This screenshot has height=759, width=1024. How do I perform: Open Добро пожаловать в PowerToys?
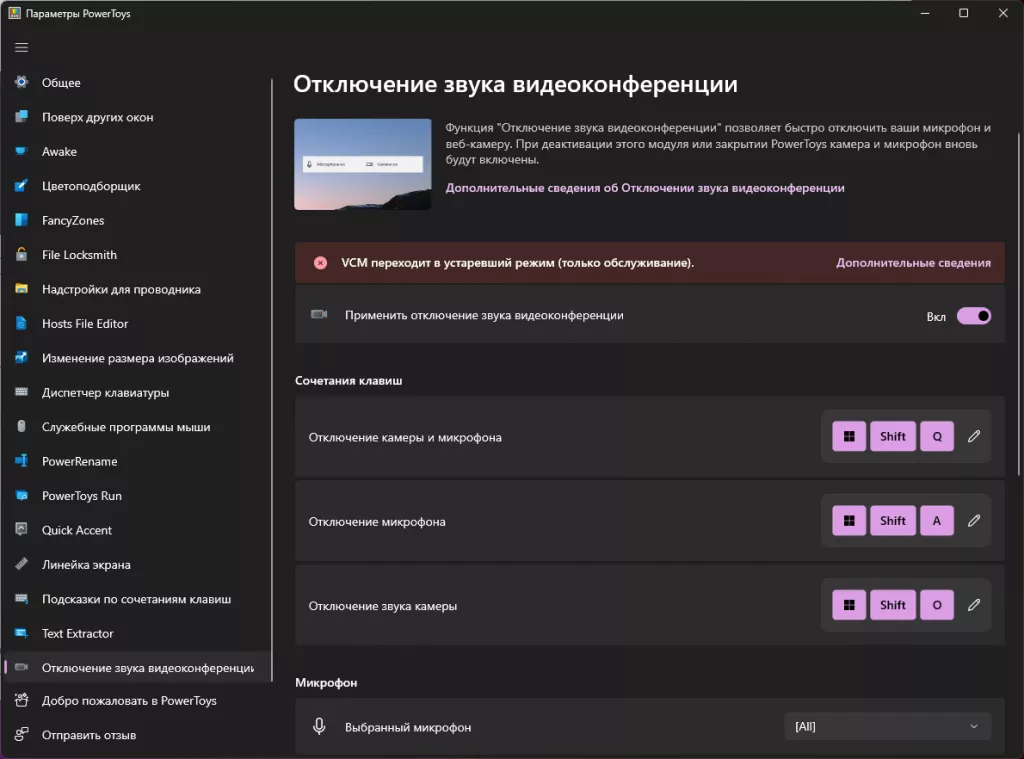[136, 701]
